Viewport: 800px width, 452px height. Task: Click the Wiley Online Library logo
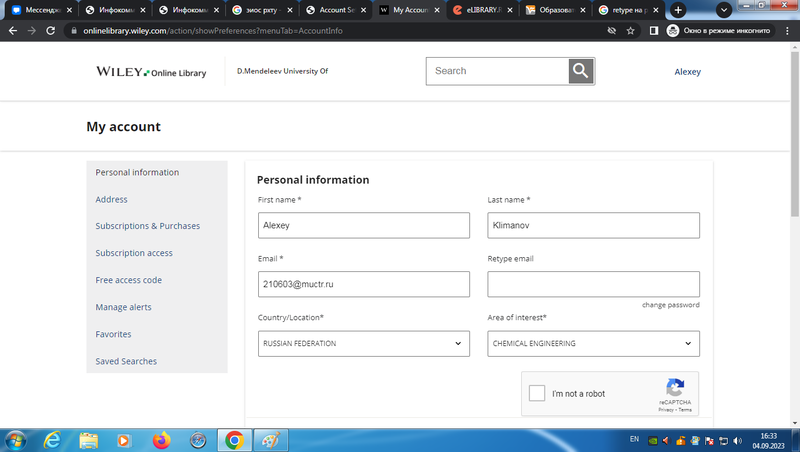(x=151, y=72)
